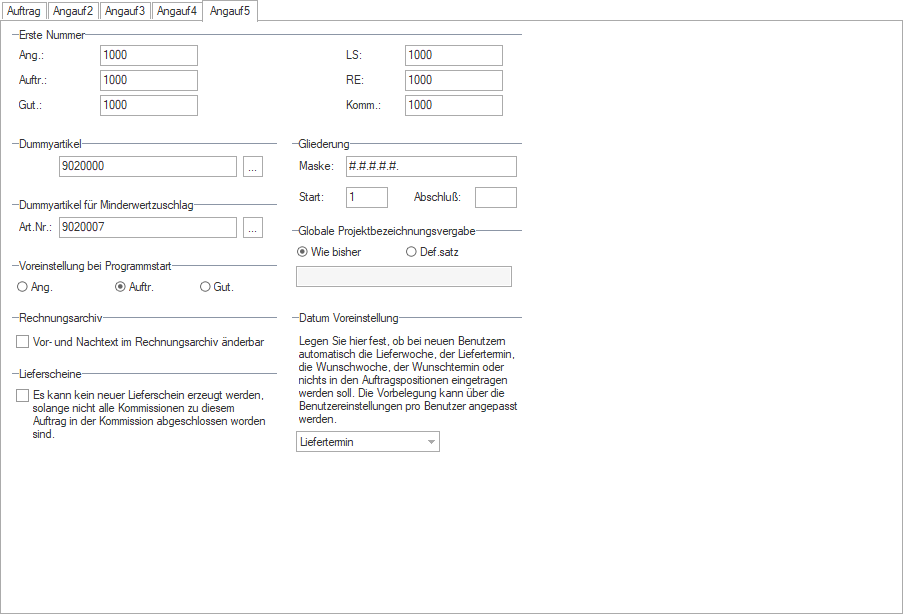Click the Maske input field
This screenshot has height=615, width=903.
point(431,166)
